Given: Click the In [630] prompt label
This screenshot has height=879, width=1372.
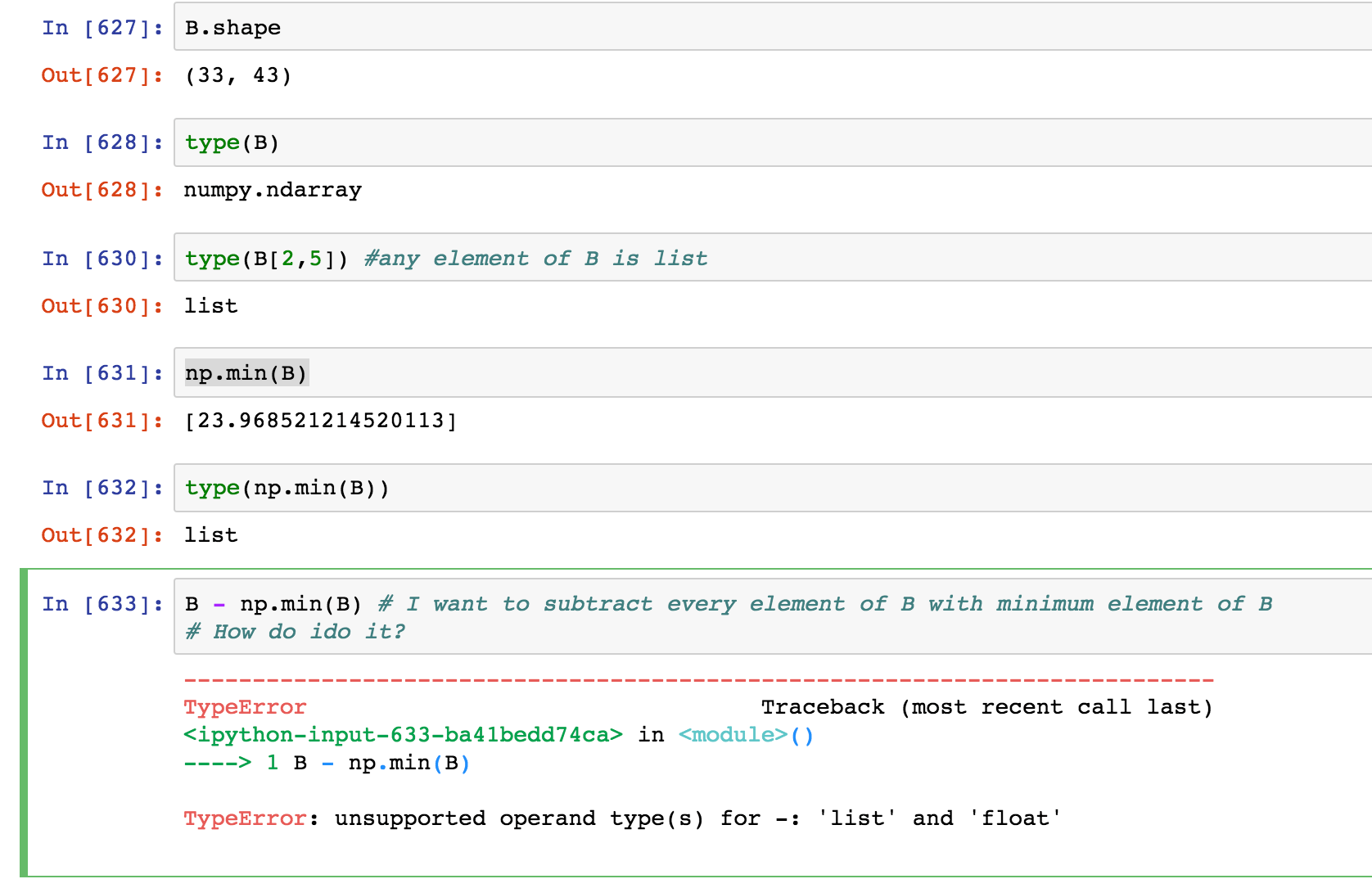Looking at the screenshot, I should (x=102, y=259).
